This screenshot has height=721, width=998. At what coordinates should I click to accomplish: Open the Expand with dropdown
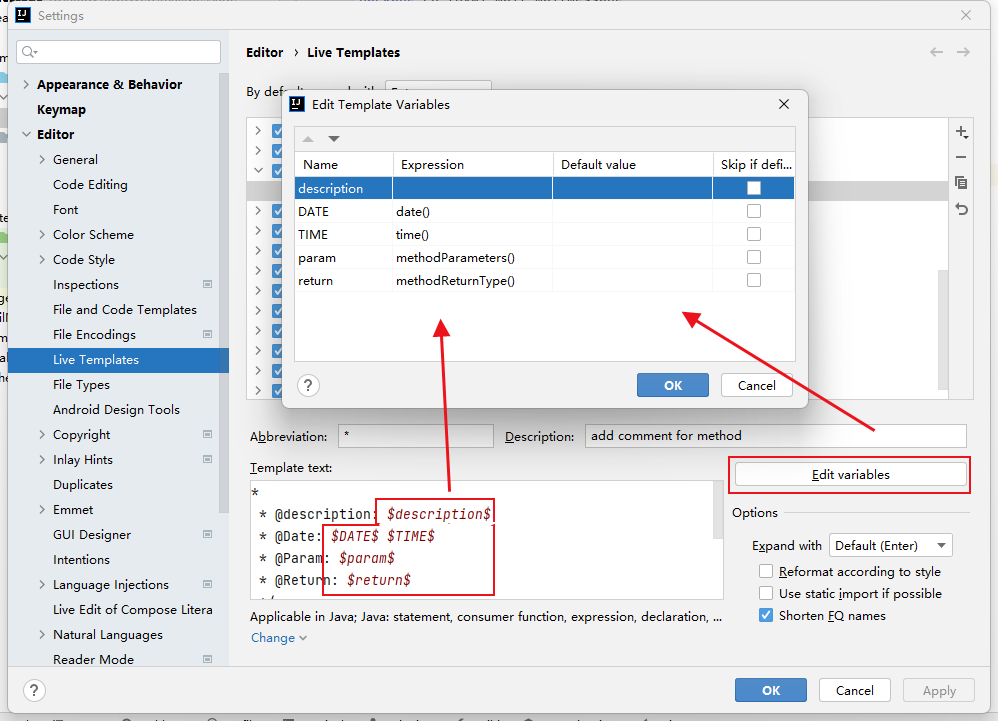tap(890, 546)
